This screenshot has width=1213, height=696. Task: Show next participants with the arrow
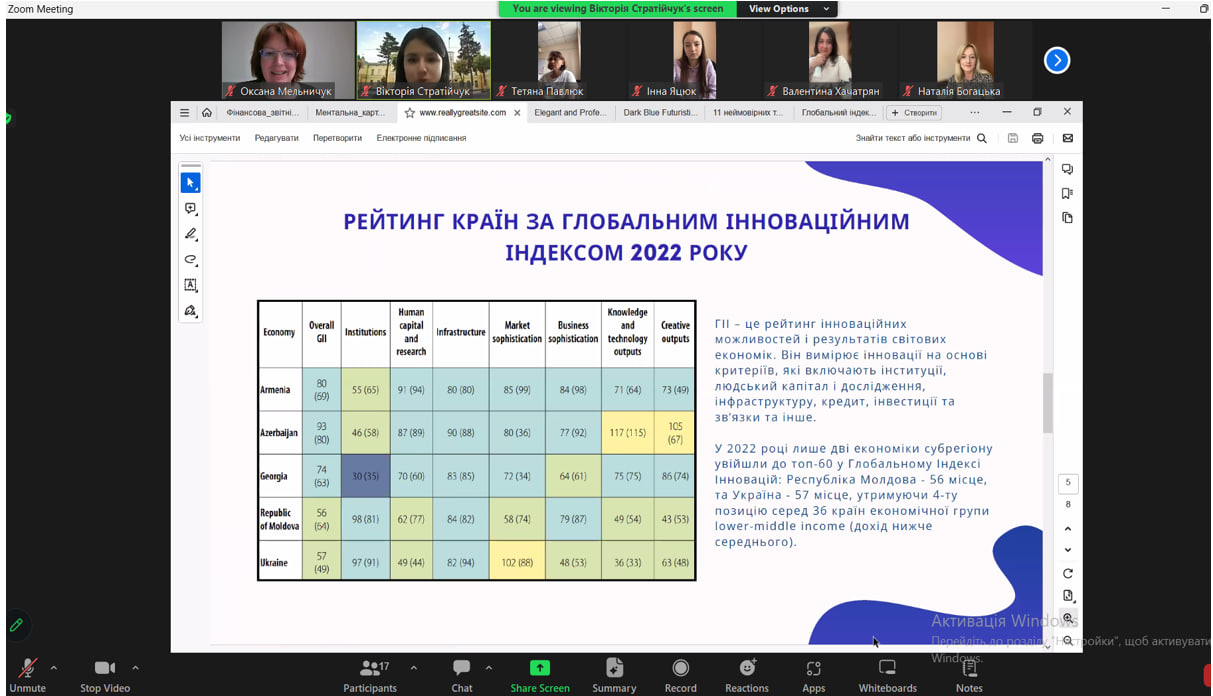pos(1056,61)
